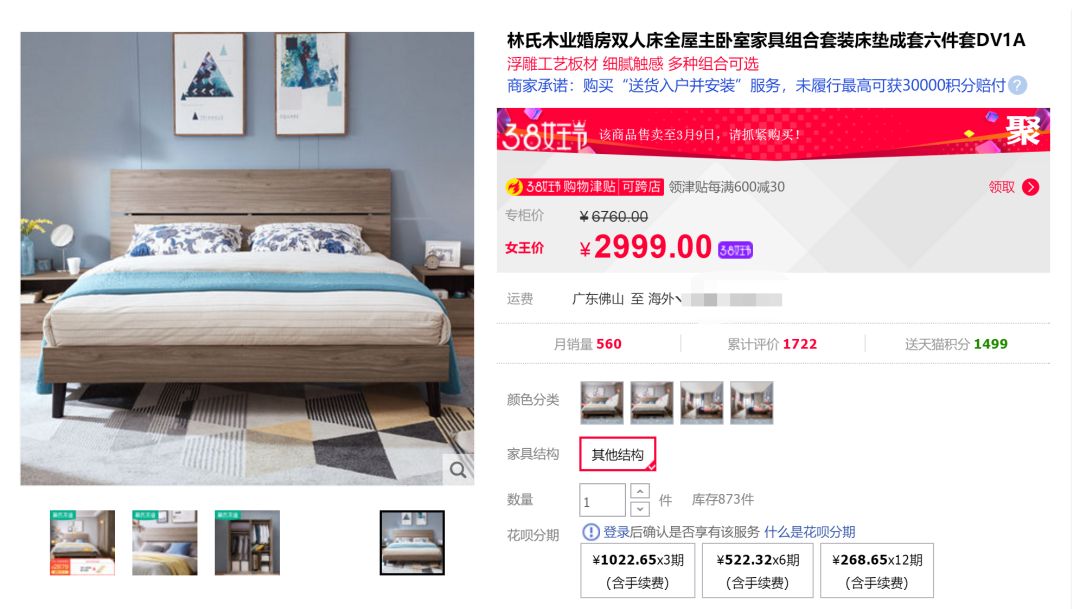Choose the ¥1022.65x3期 installment plan
Viewport: 1080px width, 609px height.
[638, 570]
